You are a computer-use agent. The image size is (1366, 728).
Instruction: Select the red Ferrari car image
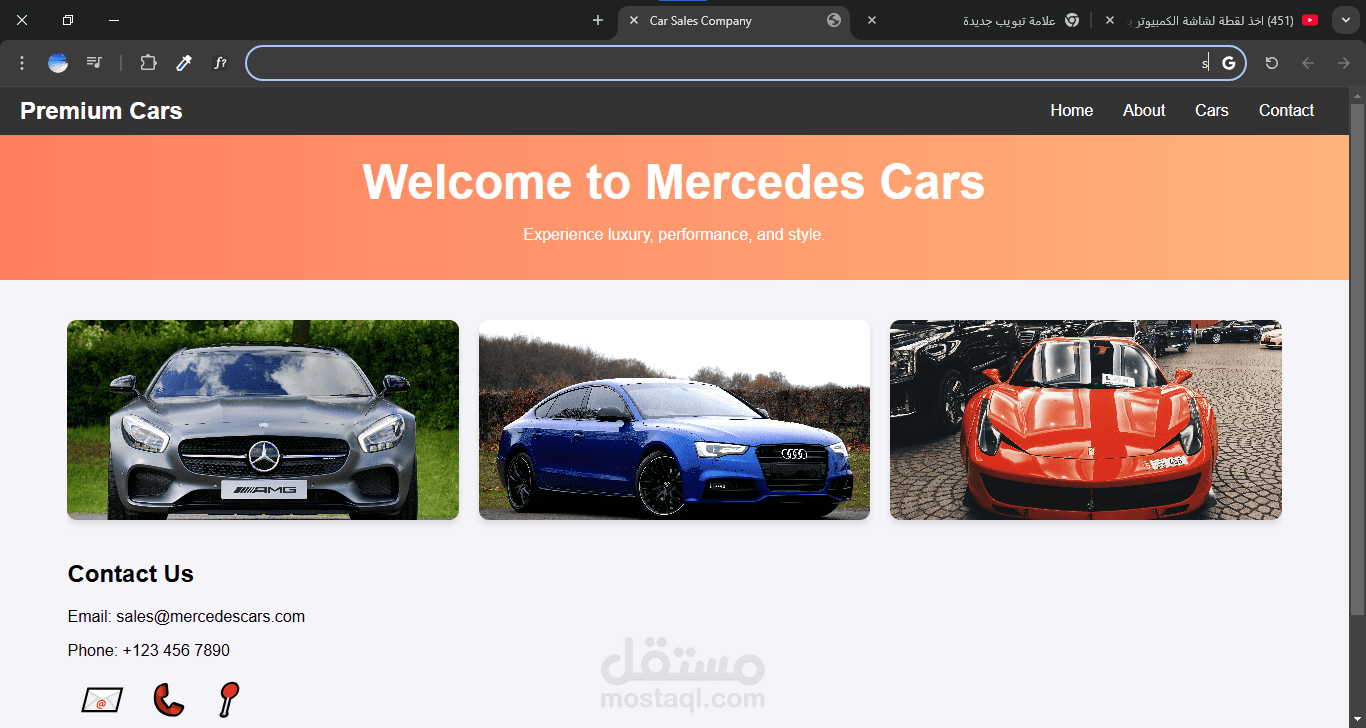(1086, 420)
